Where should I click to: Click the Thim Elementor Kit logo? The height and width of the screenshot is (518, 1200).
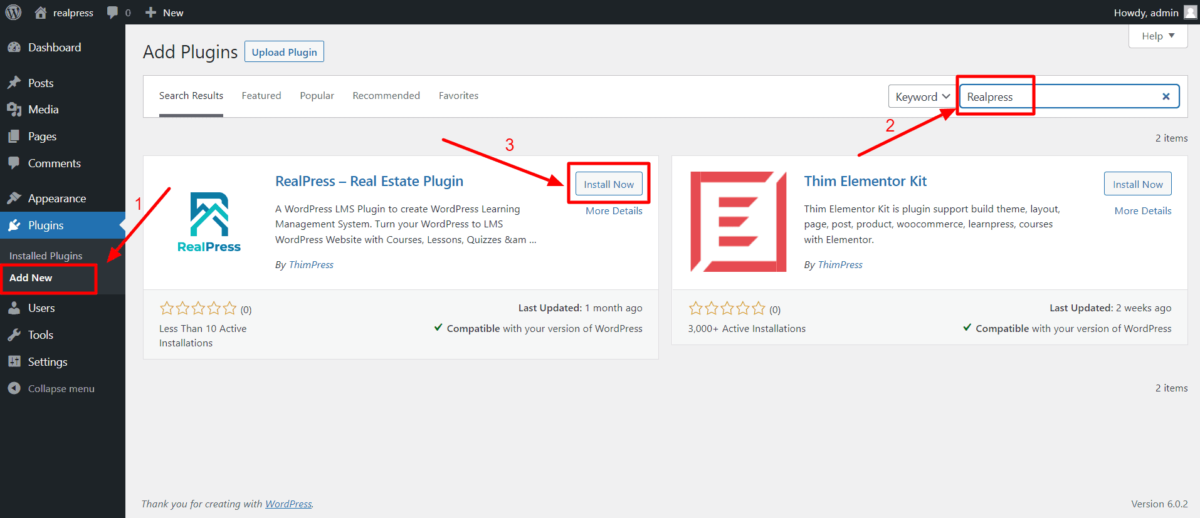point(738,221)
